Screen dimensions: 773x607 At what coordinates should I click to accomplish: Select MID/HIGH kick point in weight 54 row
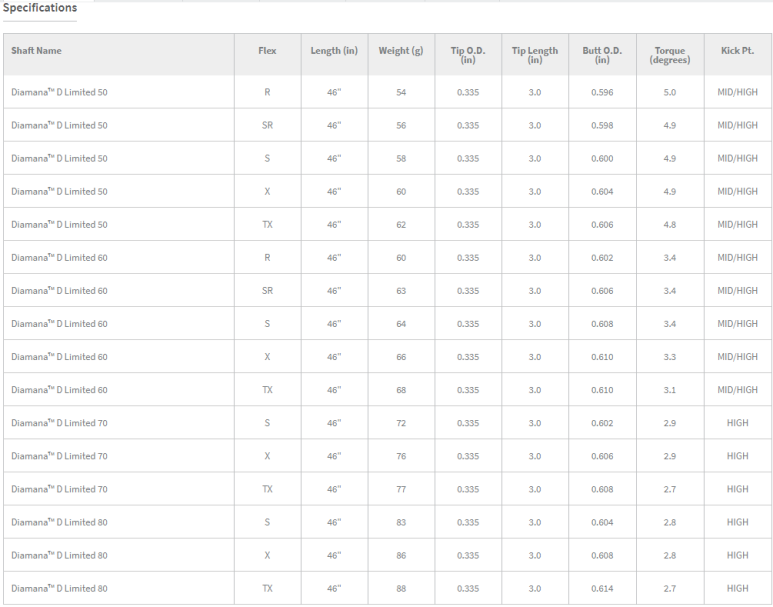(738, 92)
